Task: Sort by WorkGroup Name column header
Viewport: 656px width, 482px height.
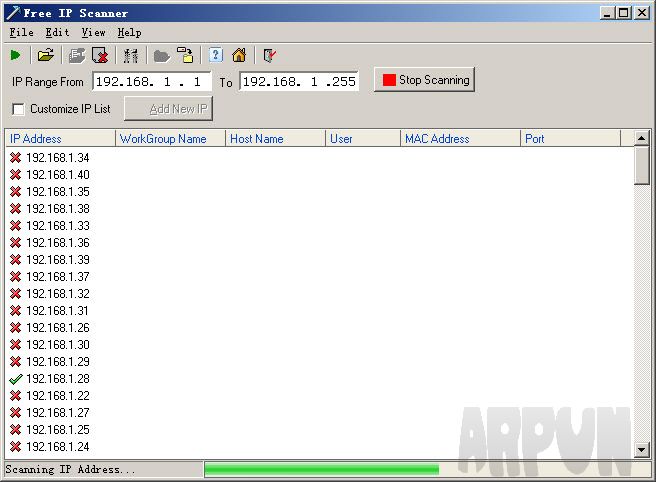Action: pos(170,139)
